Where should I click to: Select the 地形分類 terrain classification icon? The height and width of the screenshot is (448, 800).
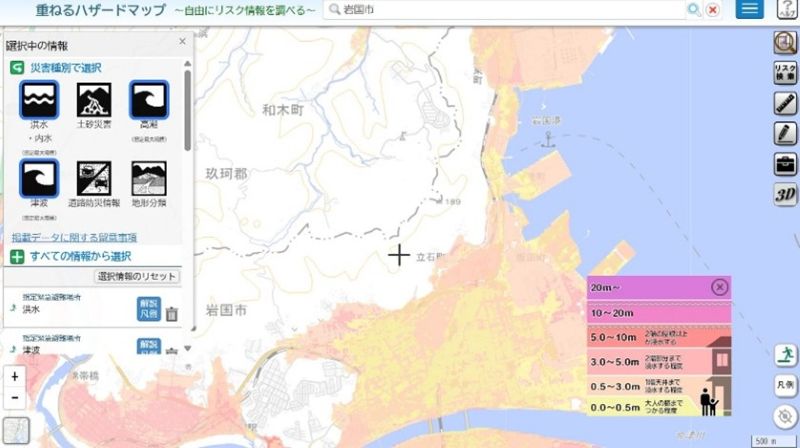[149, 178]
